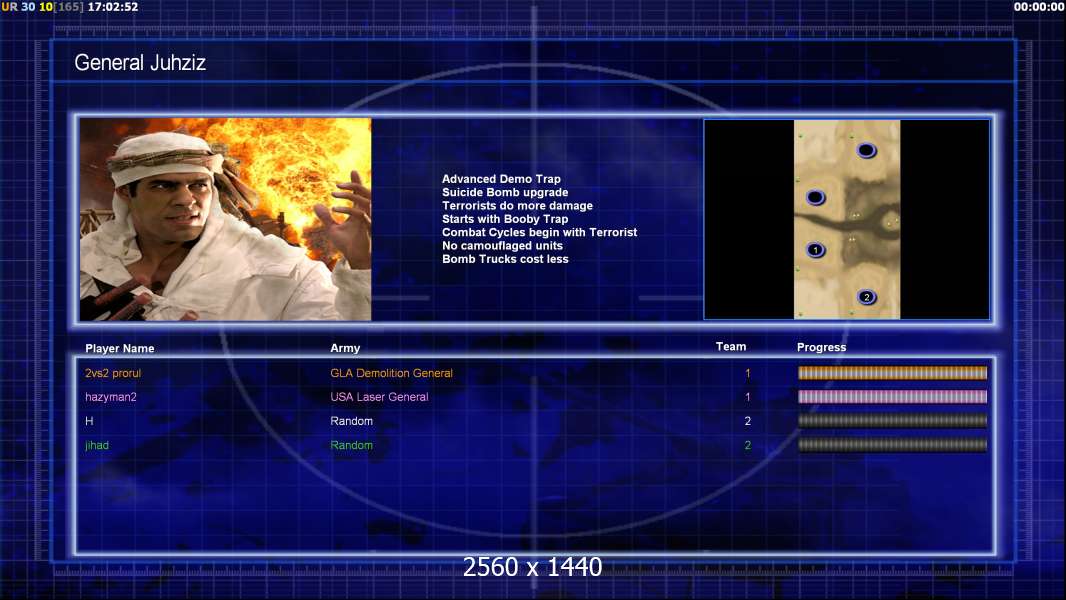
Task: Click start position marker 1 on minimap
Action: pyautogui.click(x=815, y=250)
